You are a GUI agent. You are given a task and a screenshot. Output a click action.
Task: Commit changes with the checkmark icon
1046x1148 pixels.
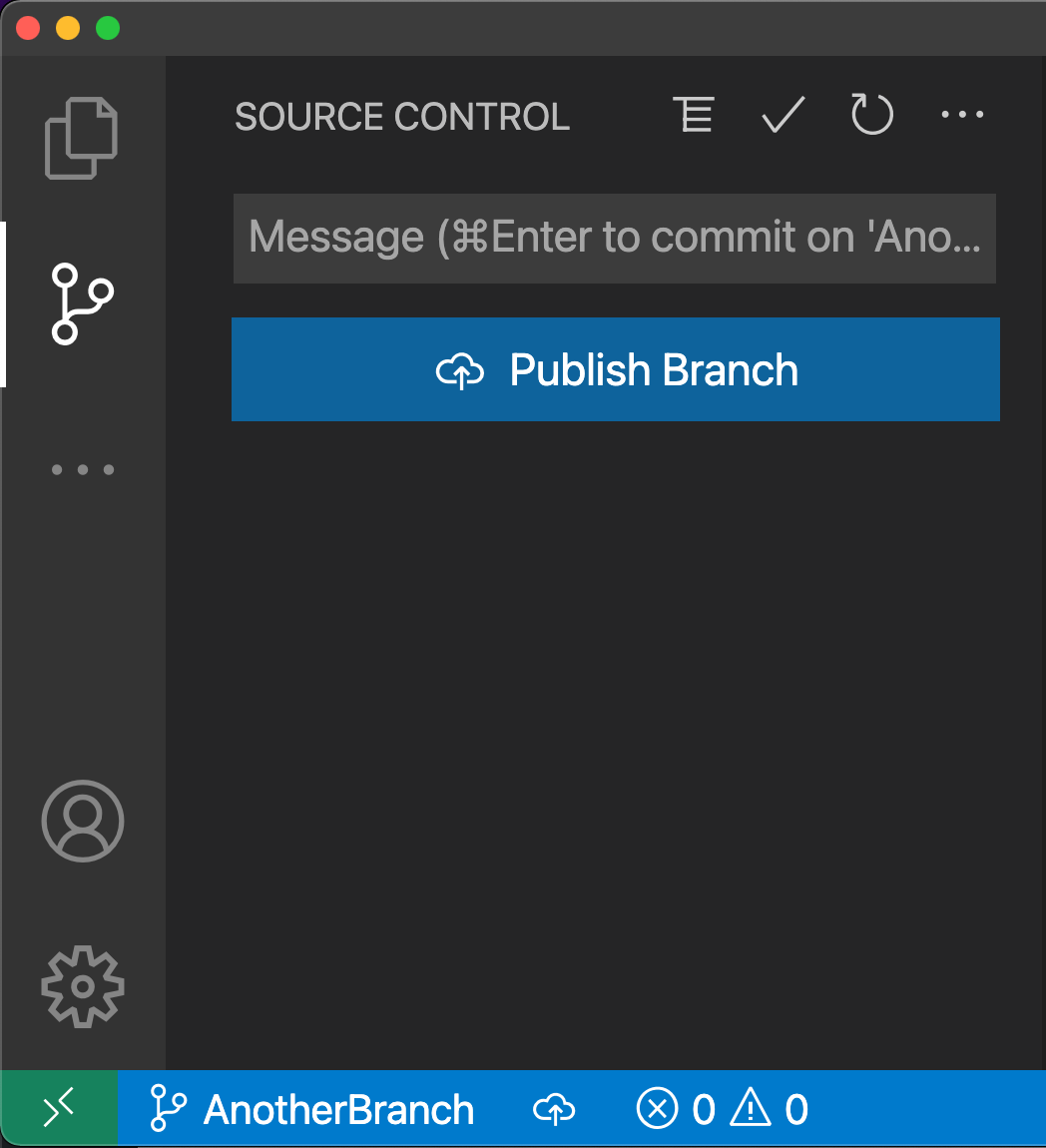coord(782,115)
